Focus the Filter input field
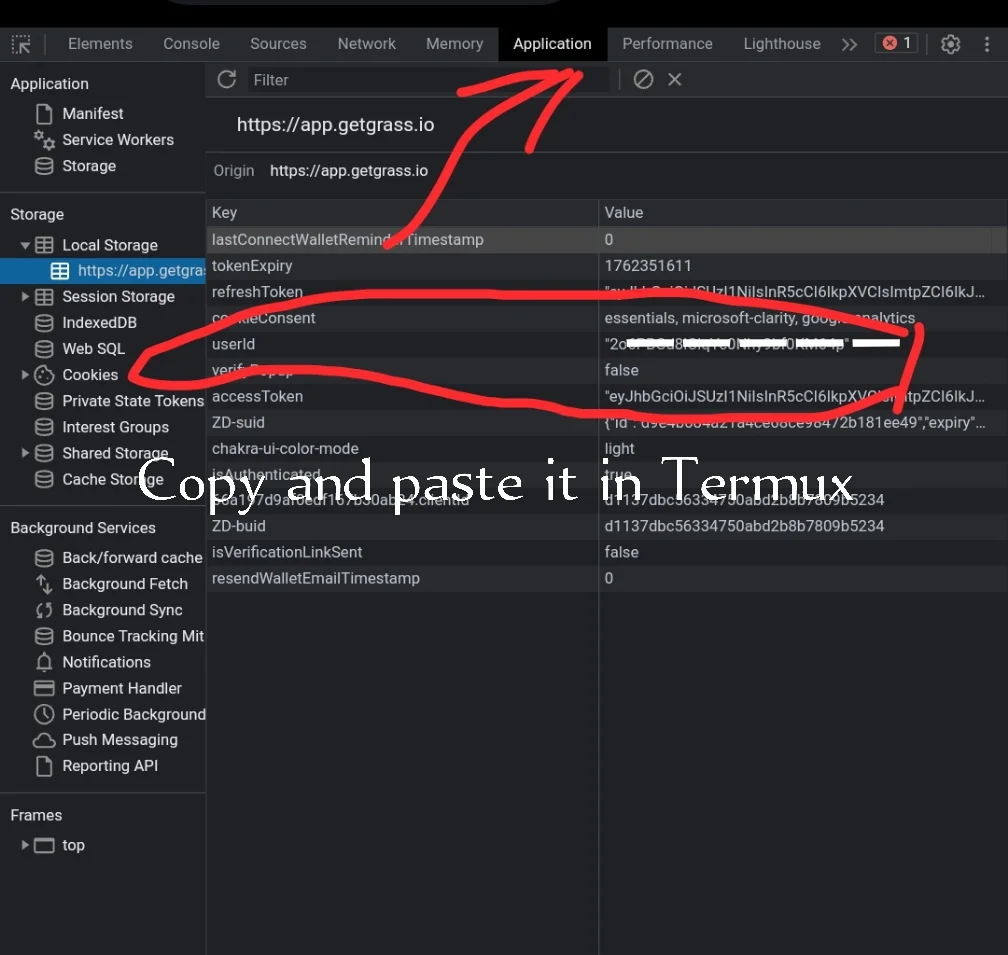The height and width of the screenshot is (955, 1008). 428,80
